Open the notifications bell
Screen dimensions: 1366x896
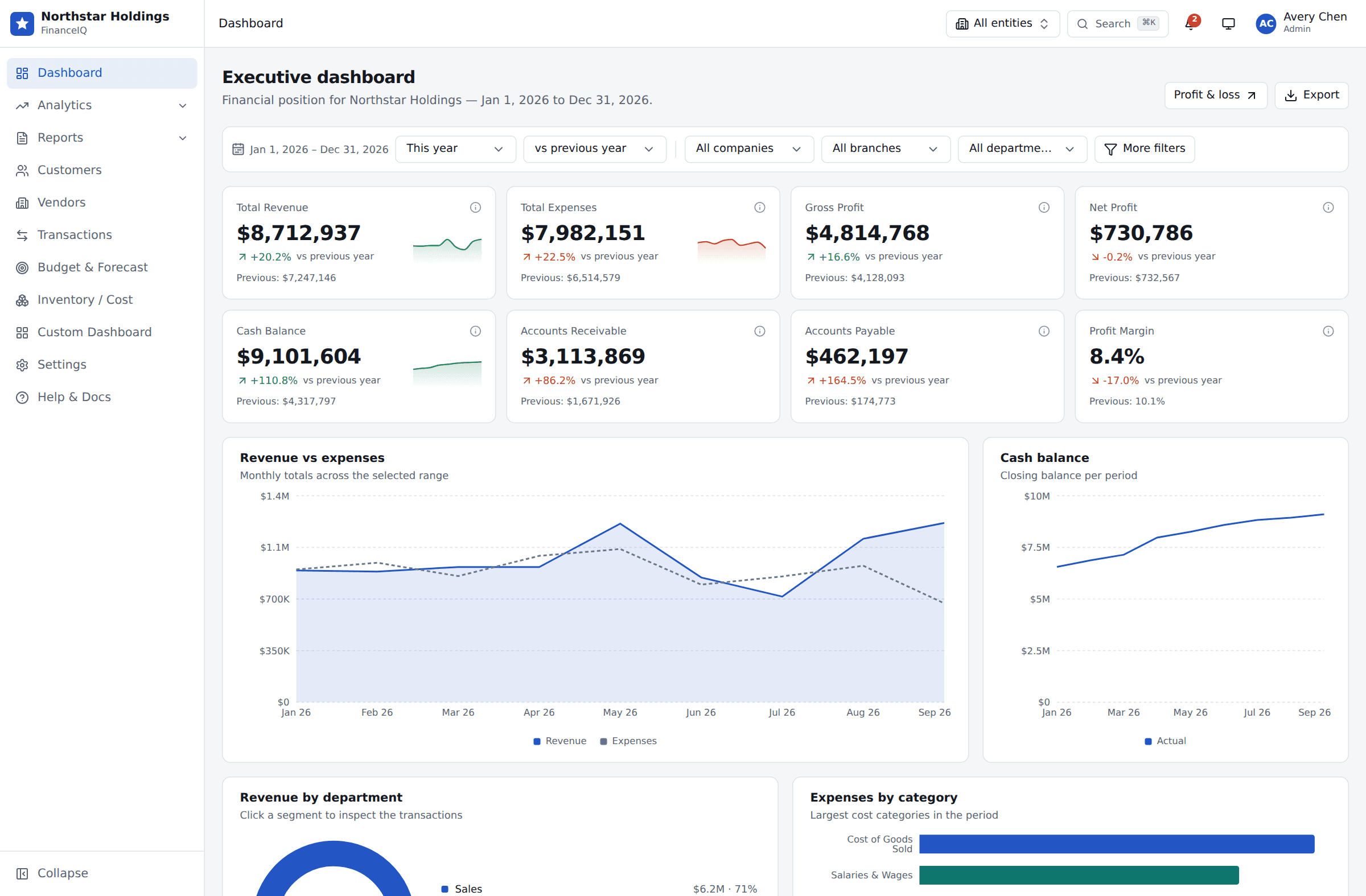click(x=1191, y=23)
